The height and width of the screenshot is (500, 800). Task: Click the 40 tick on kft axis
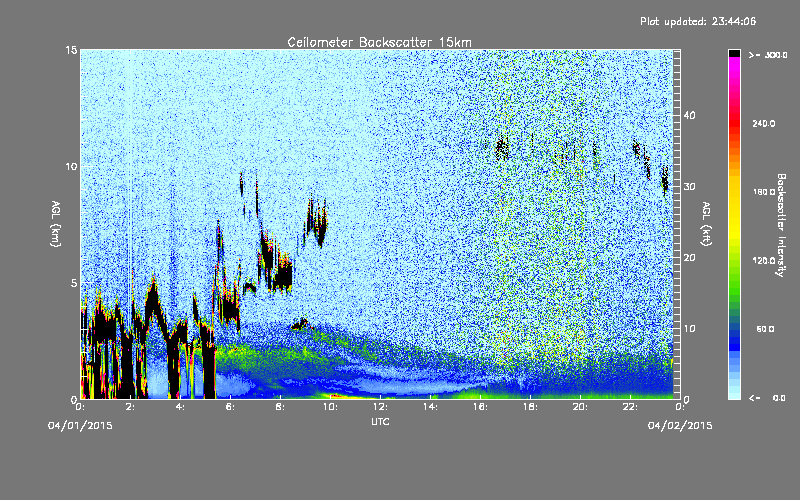[x=689, y=115]
